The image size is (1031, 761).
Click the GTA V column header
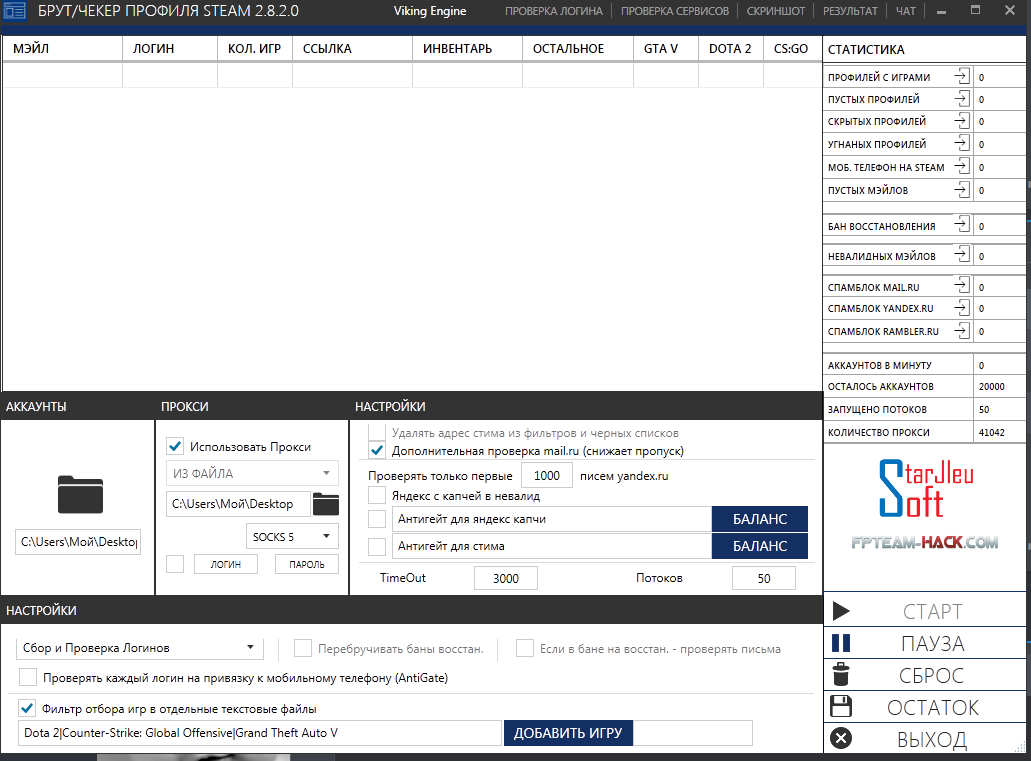click(x=666, y=49)
